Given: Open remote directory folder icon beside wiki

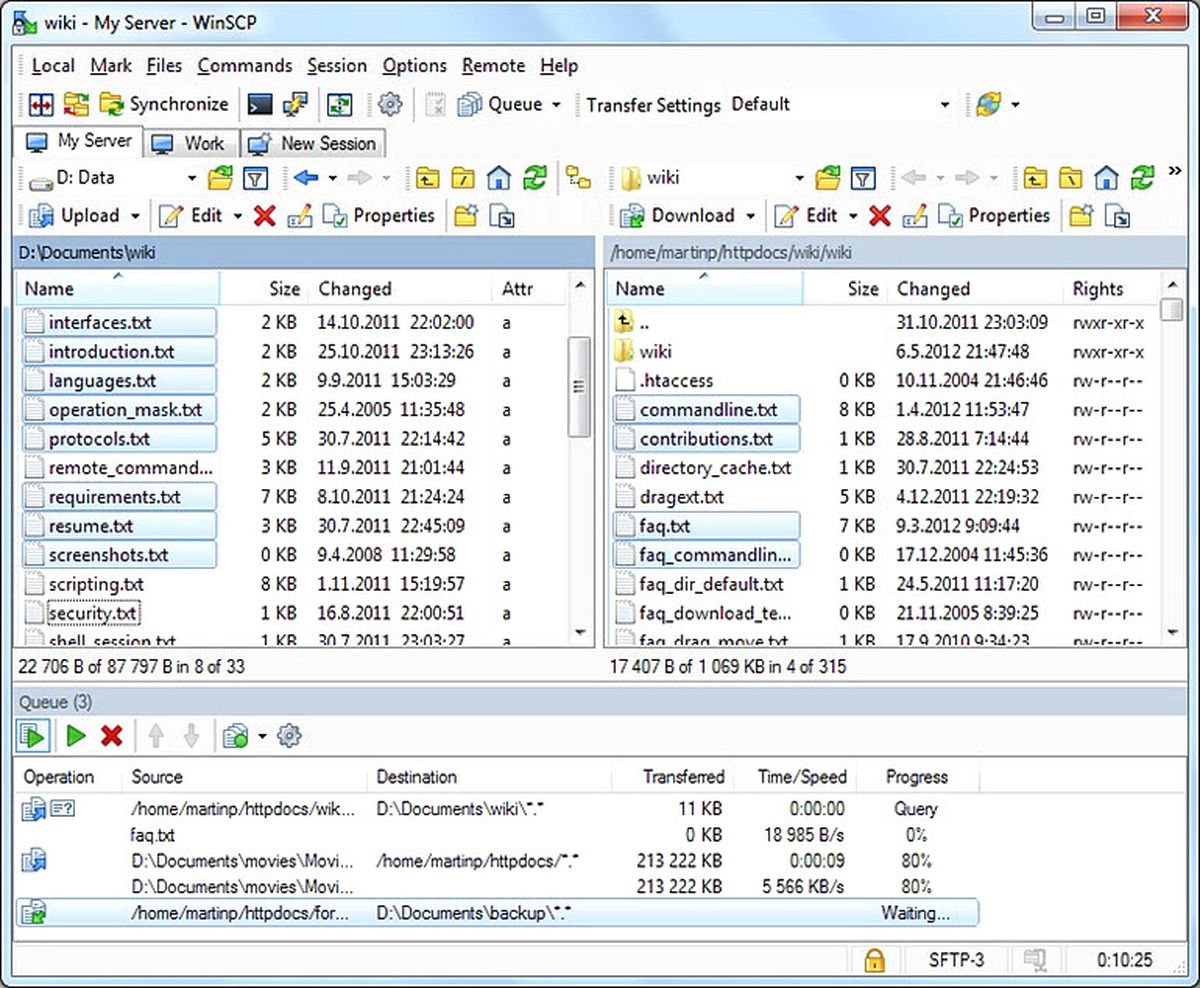Looking at the screenshot, I should pyautogui.click(x=827, y=178).
